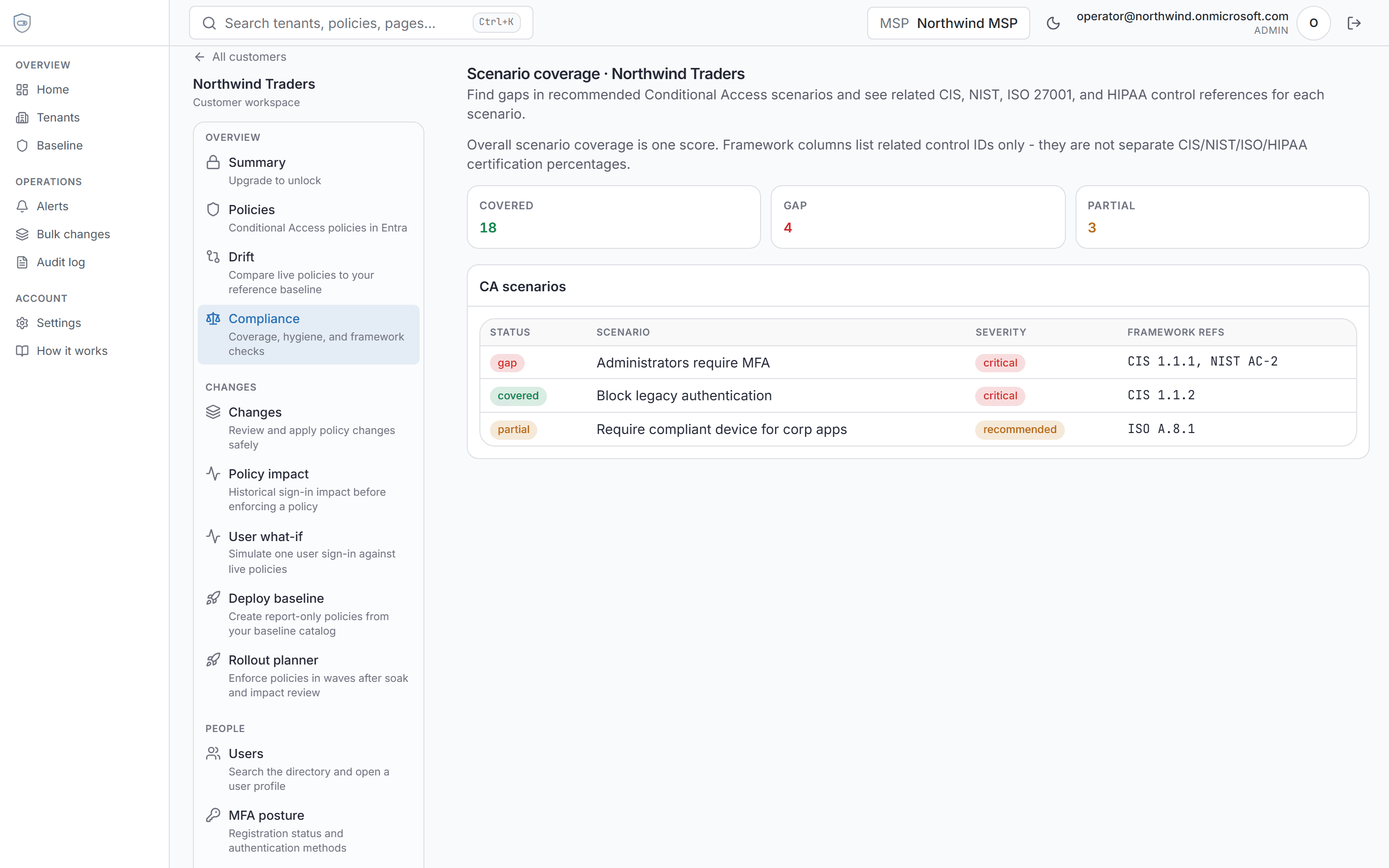Click the Partial 3 card

click(1222, 217)
